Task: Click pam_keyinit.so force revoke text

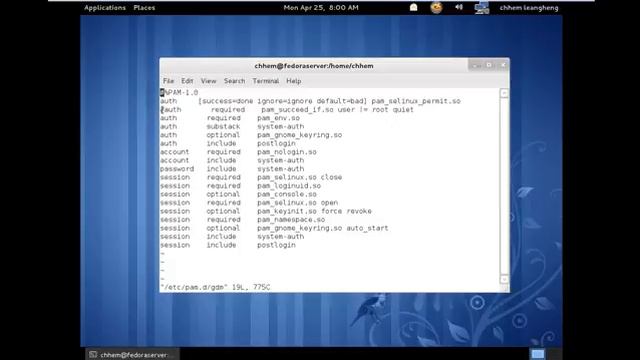Action: coord(314,211)
